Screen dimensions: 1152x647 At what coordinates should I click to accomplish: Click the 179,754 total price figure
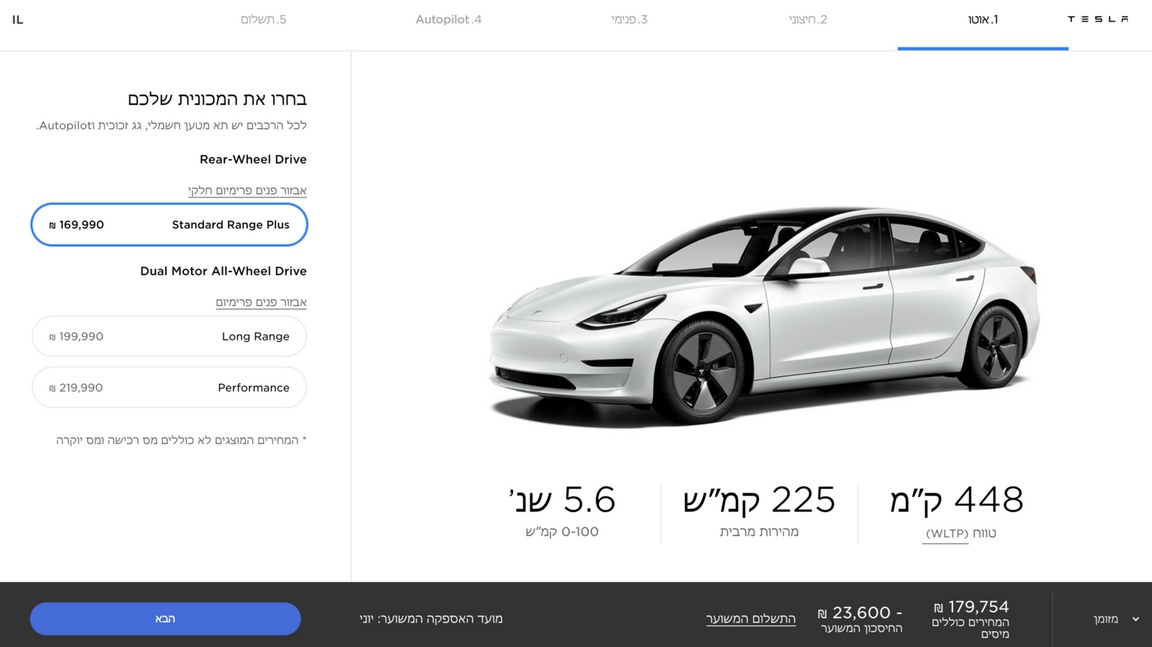click(x=971, y=607)
